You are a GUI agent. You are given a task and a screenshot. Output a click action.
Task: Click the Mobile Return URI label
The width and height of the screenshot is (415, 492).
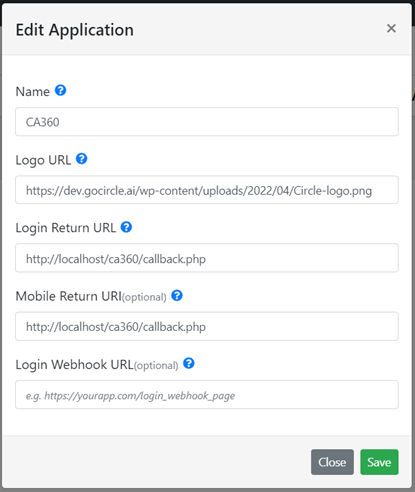[x=69, y=296]
